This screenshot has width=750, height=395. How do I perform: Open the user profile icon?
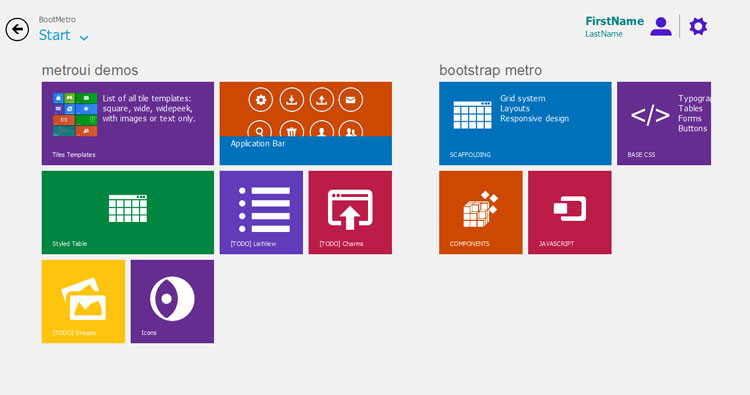[661, 27]
